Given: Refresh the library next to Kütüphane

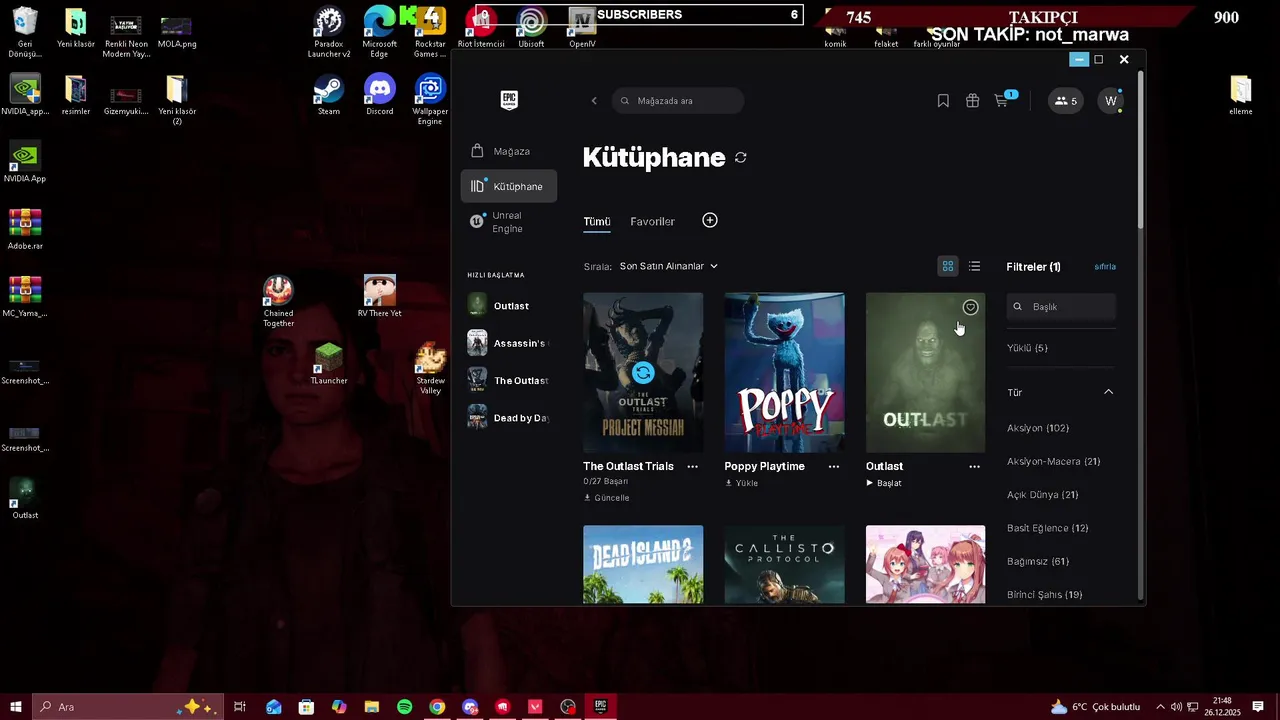Looking at the screenshot, I should tap(740, 158).
